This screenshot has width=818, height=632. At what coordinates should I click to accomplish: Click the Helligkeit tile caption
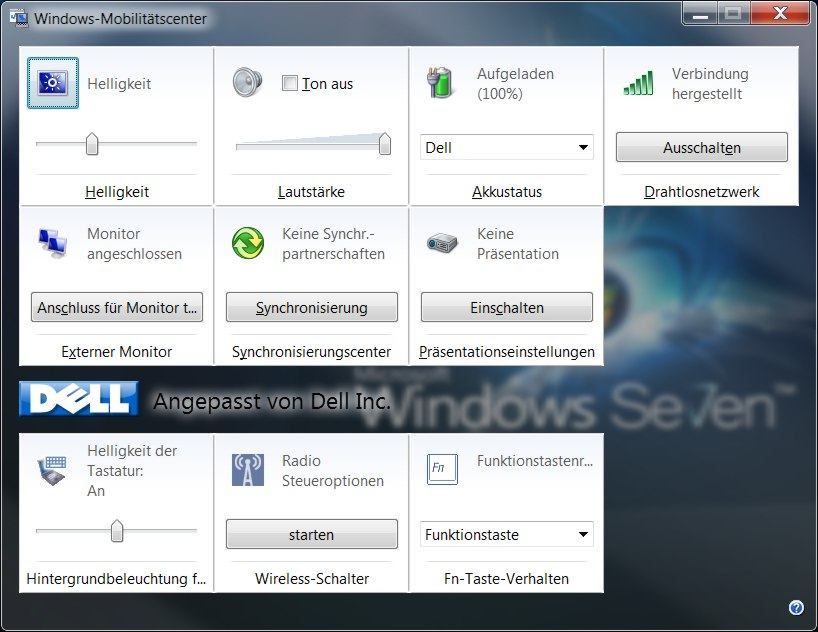tap(117, 192)
